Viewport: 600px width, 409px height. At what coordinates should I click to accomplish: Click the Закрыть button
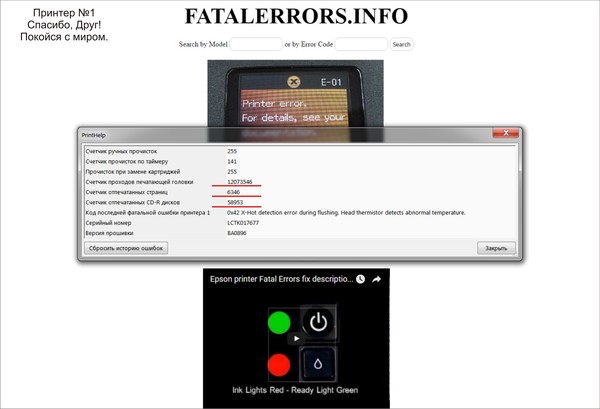(x=495, y=247)
